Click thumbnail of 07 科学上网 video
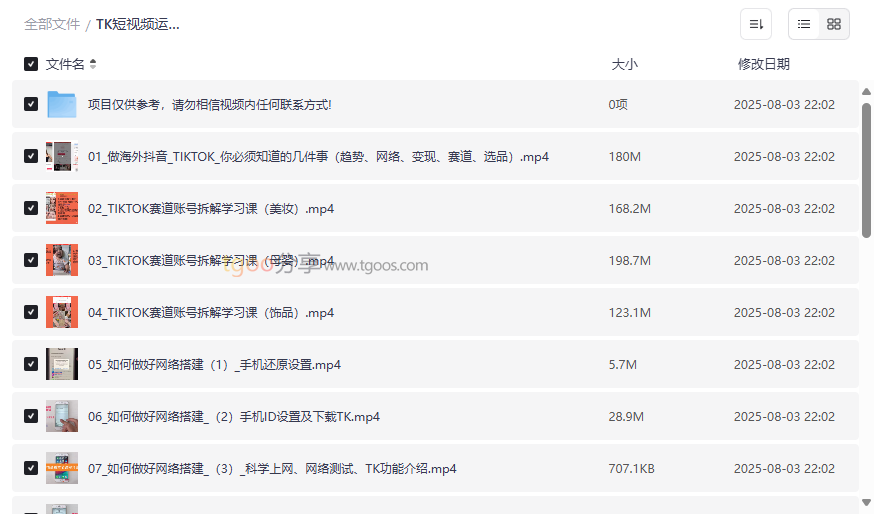The image size is (874, 514). pyautogui.click(x=62, y=469)
